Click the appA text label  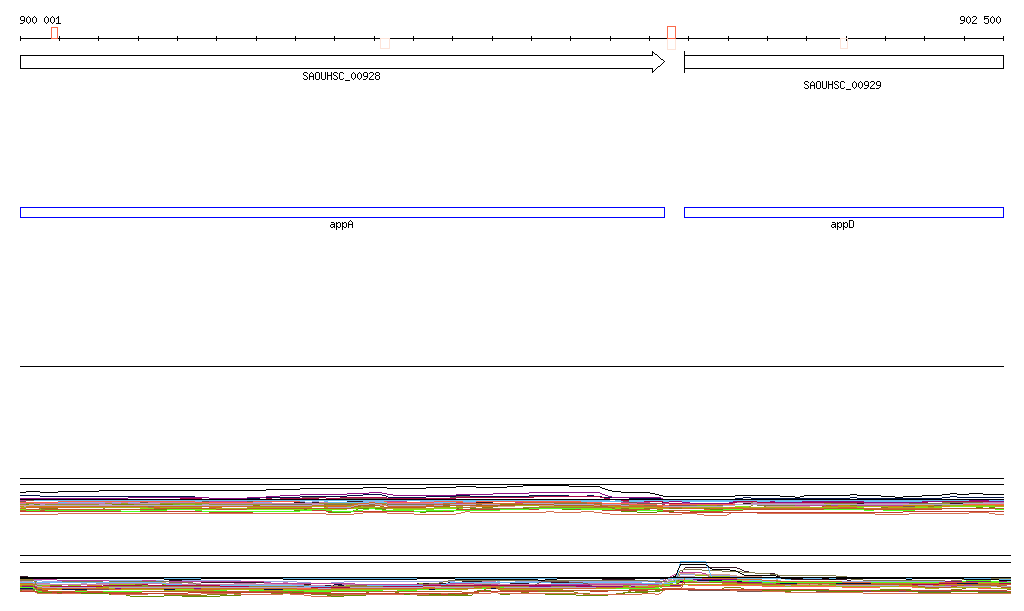pyautogui.click(x=342, y=225)
